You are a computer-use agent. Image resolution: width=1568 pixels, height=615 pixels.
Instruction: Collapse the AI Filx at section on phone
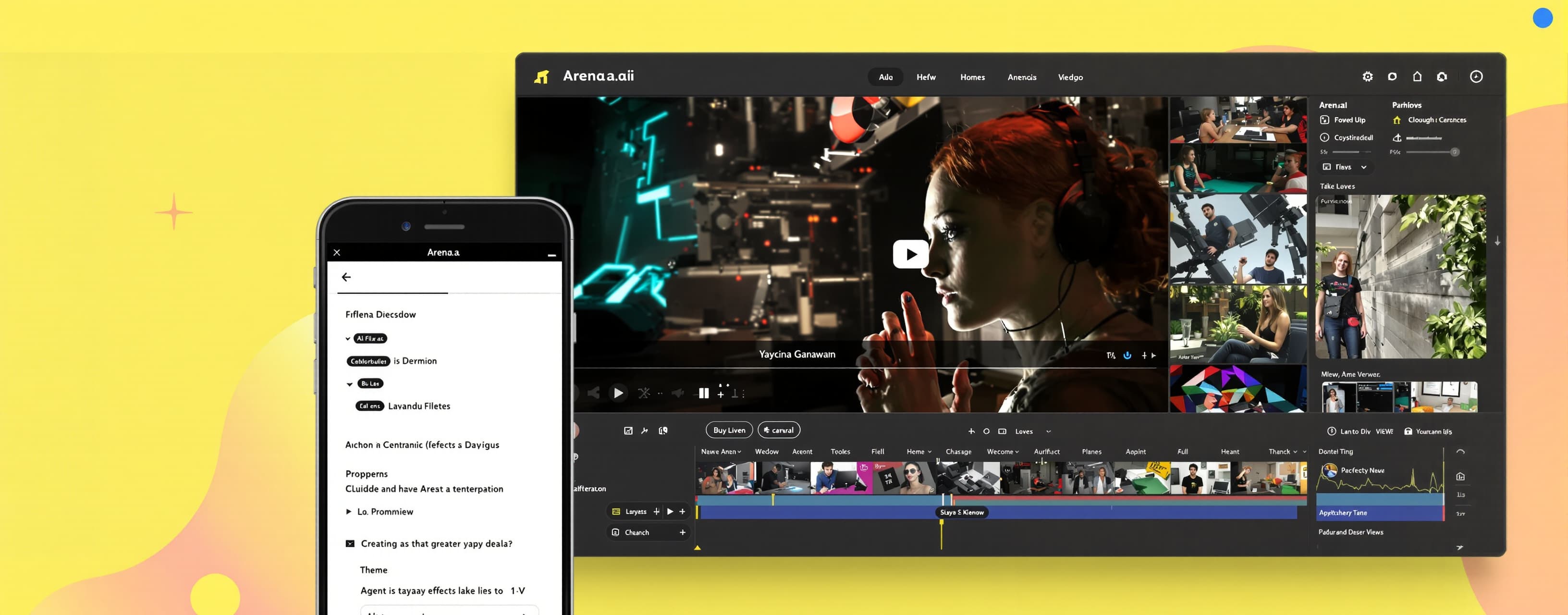(348, 339)
